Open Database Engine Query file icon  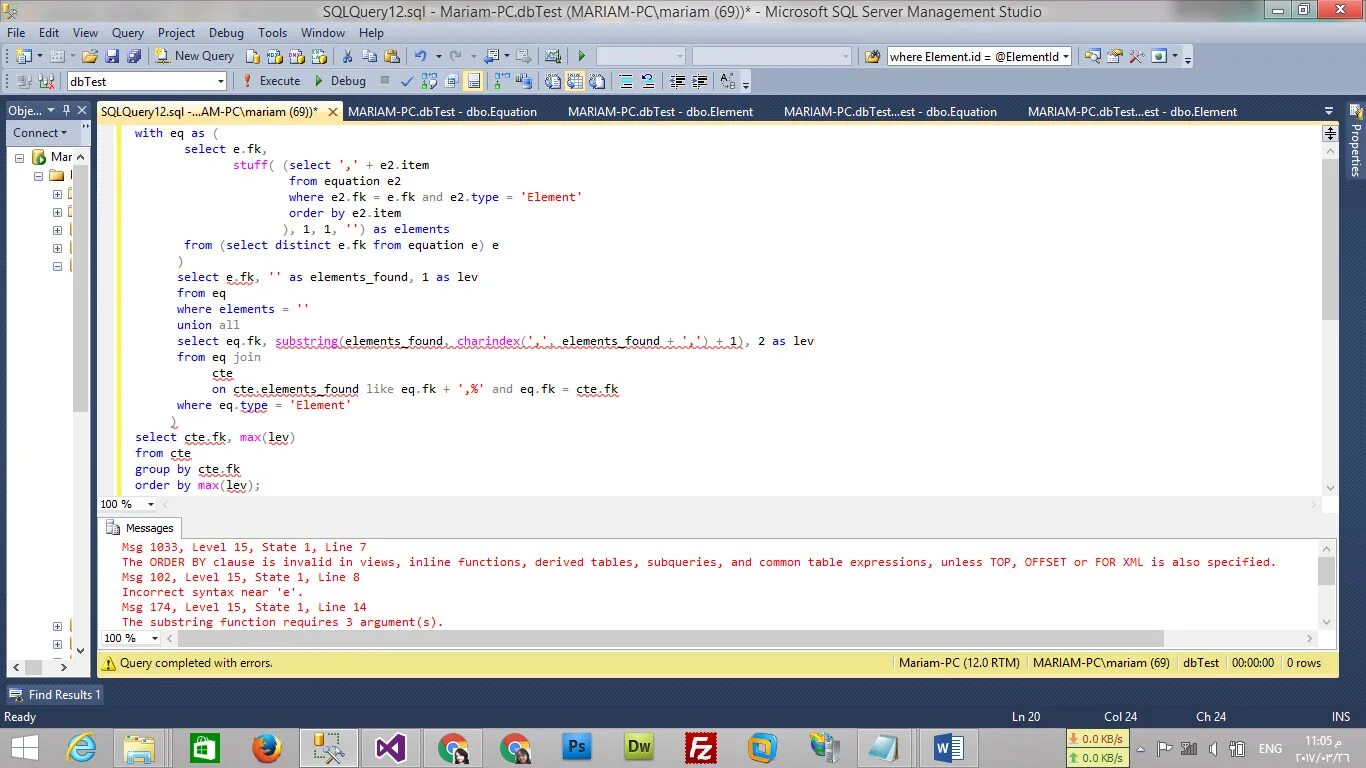[253, 56]
